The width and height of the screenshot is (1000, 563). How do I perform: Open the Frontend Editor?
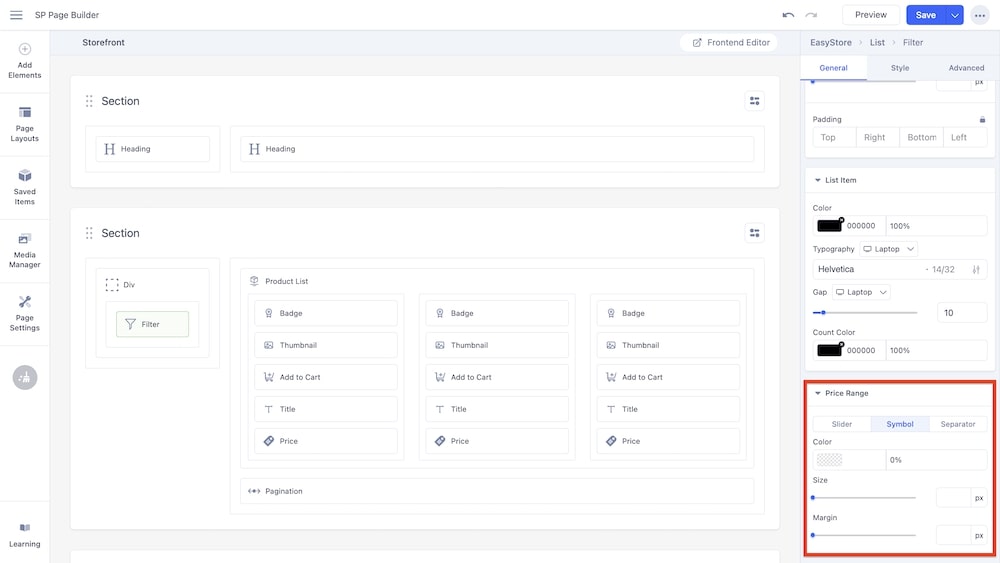[x=730, y=43]
